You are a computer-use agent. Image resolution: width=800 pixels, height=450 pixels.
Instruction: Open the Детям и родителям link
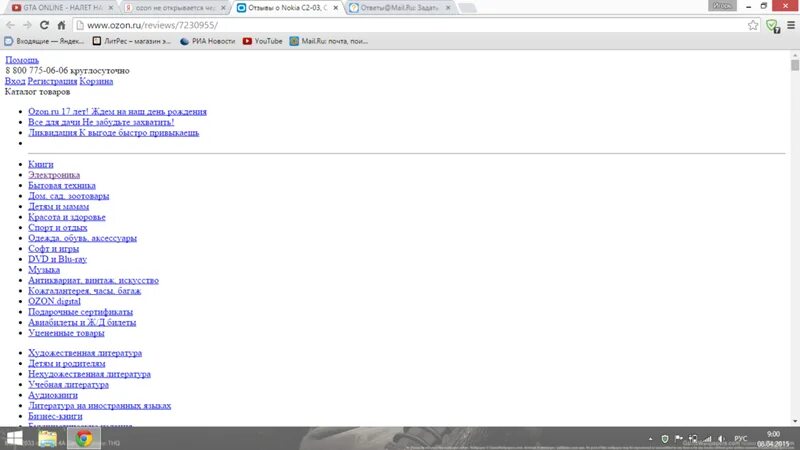tap(67, 364)
